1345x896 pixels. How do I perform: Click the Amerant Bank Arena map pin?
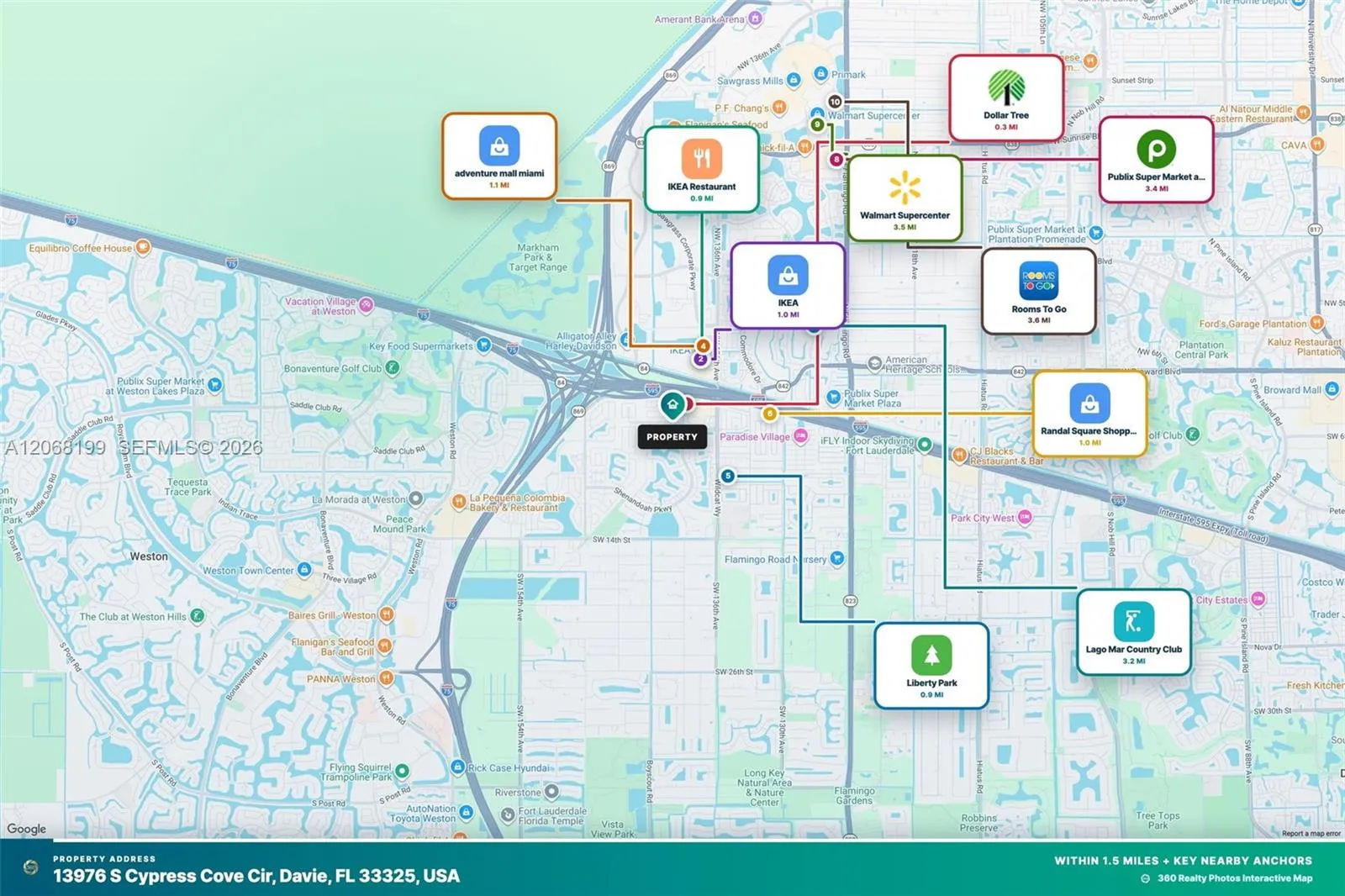click(x=755, y=18)
